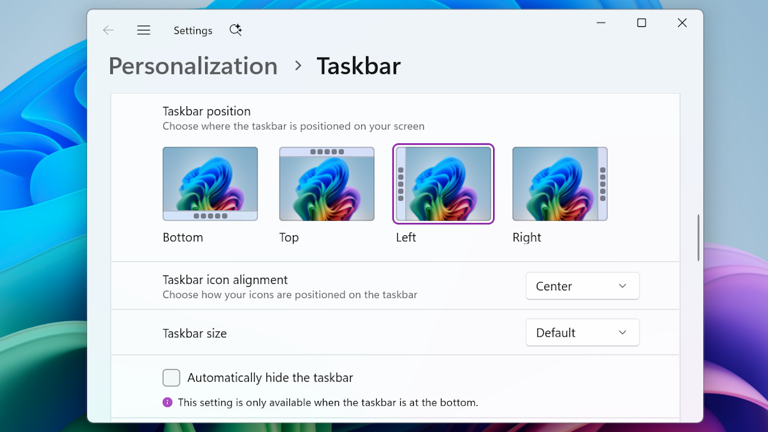Click the vertical scrollbar thumb
The image size is (768, 432).
click(x=698, y=238)
